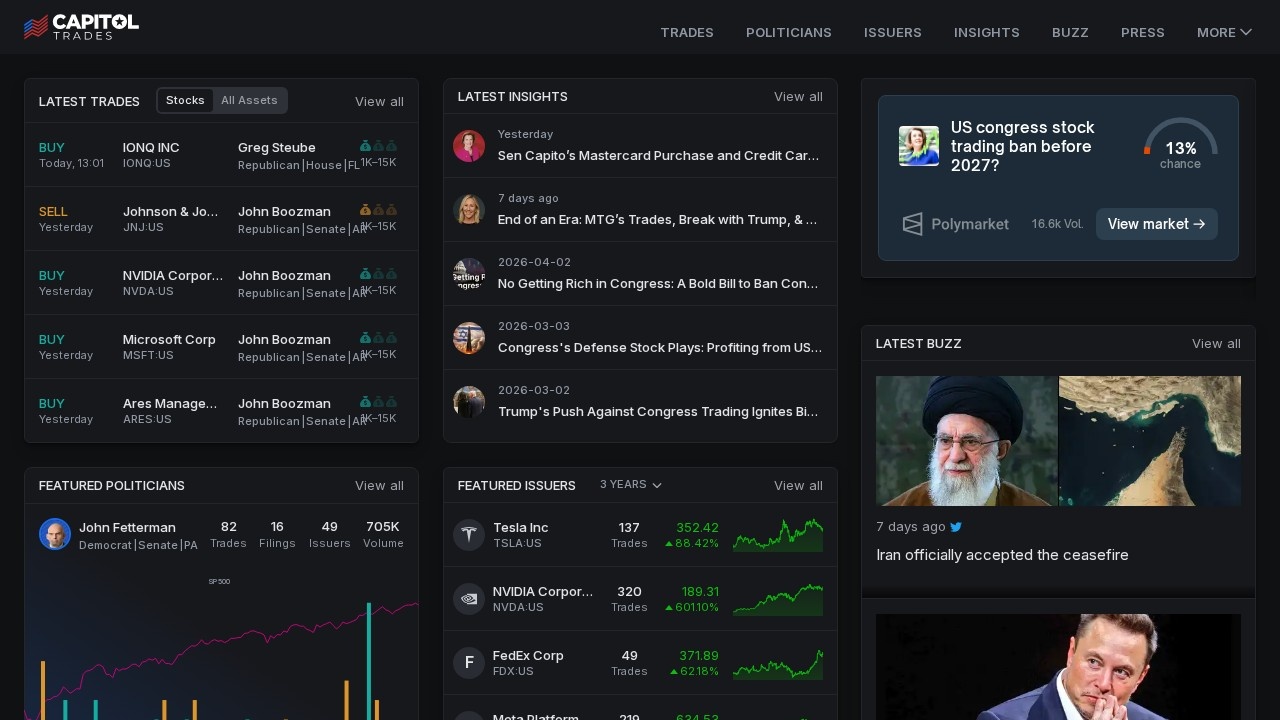Click the NVIDIA trade size money-bag icons

tap(378, 274)
